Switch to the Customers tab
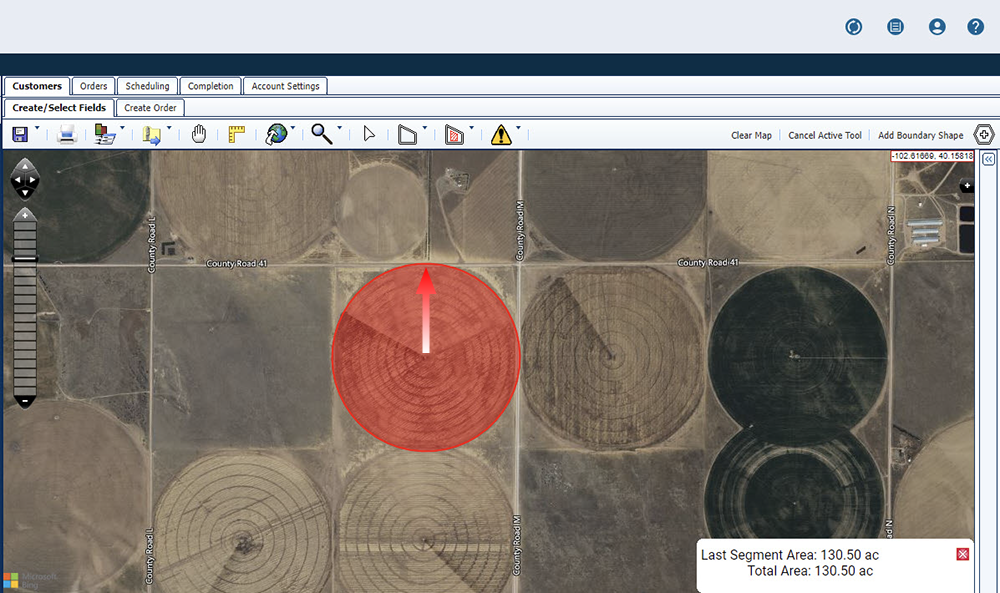 [37, 86]
